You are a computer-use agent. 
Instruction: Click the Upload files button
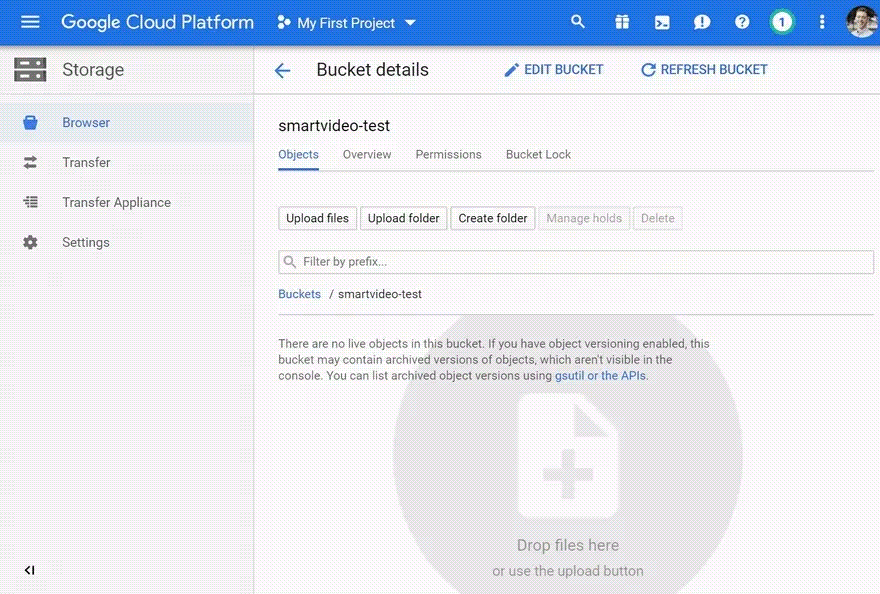[317, 218]
